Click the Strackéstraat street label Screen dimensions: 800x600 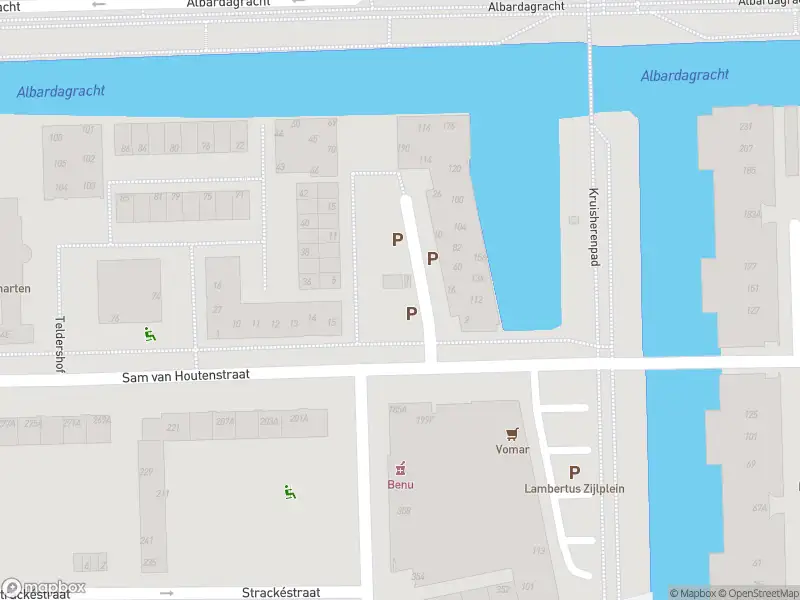[281, 593]
